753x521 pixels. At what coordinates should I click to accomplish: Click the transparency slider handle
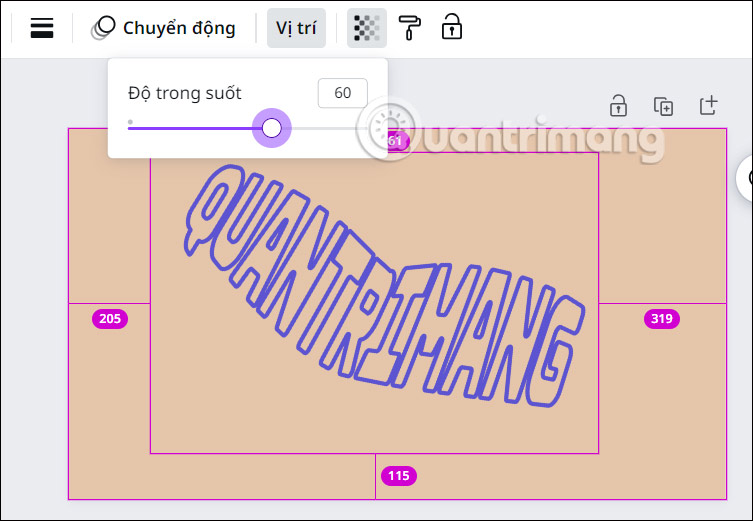point(272,128)
